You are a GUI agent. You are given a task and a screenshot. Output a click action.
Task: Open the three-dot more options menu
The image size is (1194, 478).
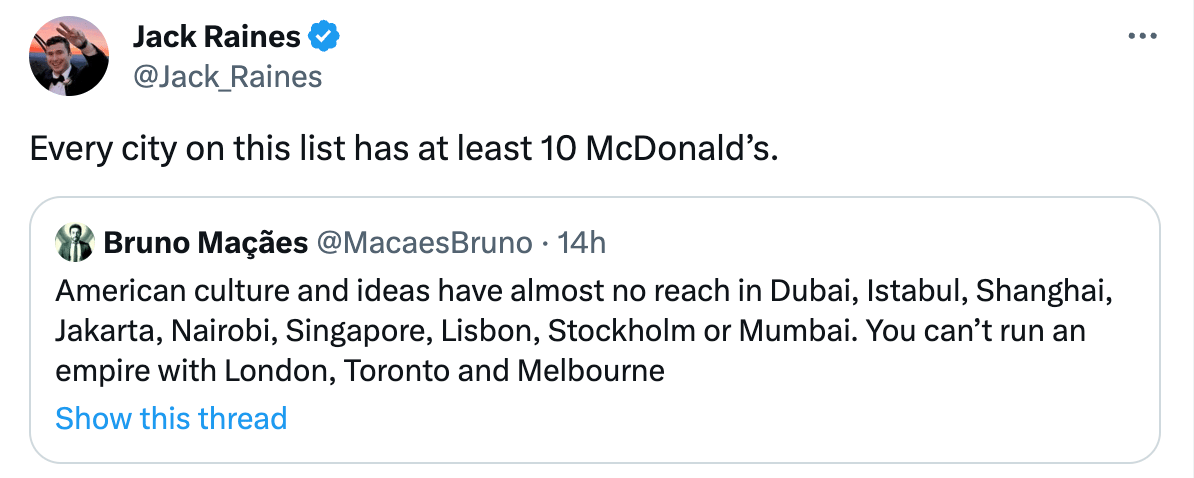coord(1141,37)
